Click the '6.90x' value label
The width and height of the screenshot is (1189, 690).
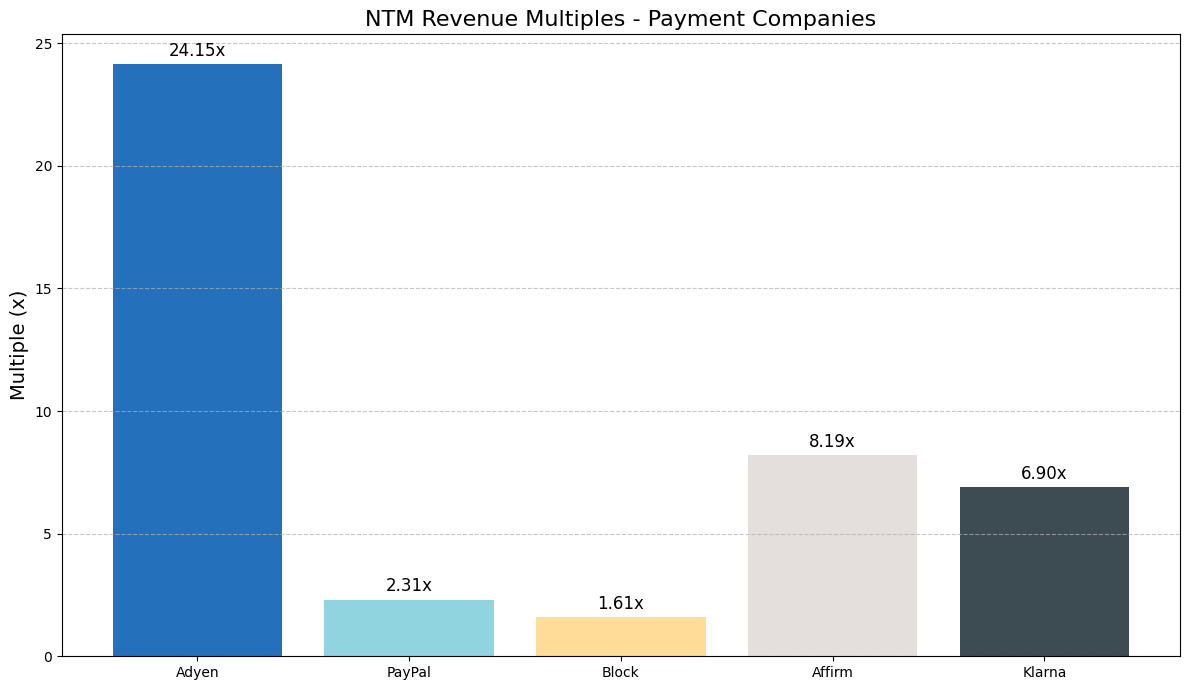coord(1044,473)
